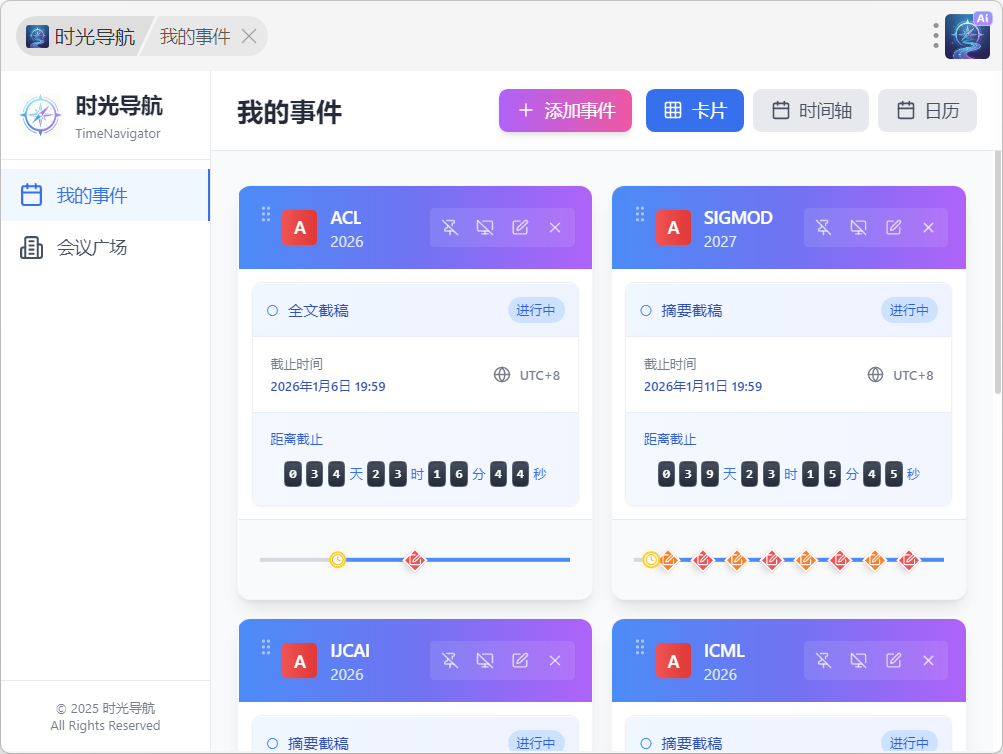This screenshot has width=1003, height=754.
Task: Click the yellow clock marker on ACL timeline
Action: (x=338, y=560)
